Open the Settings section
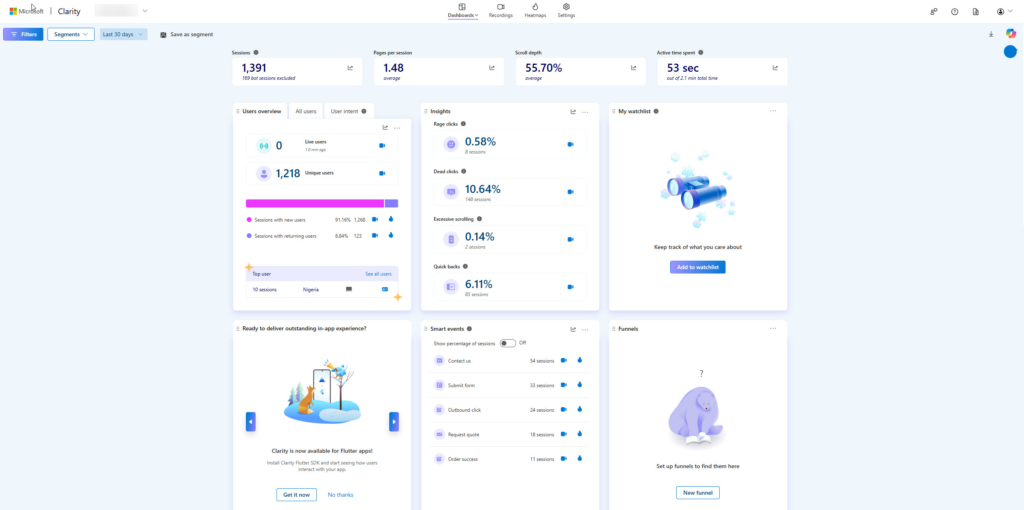 [566, 10]
